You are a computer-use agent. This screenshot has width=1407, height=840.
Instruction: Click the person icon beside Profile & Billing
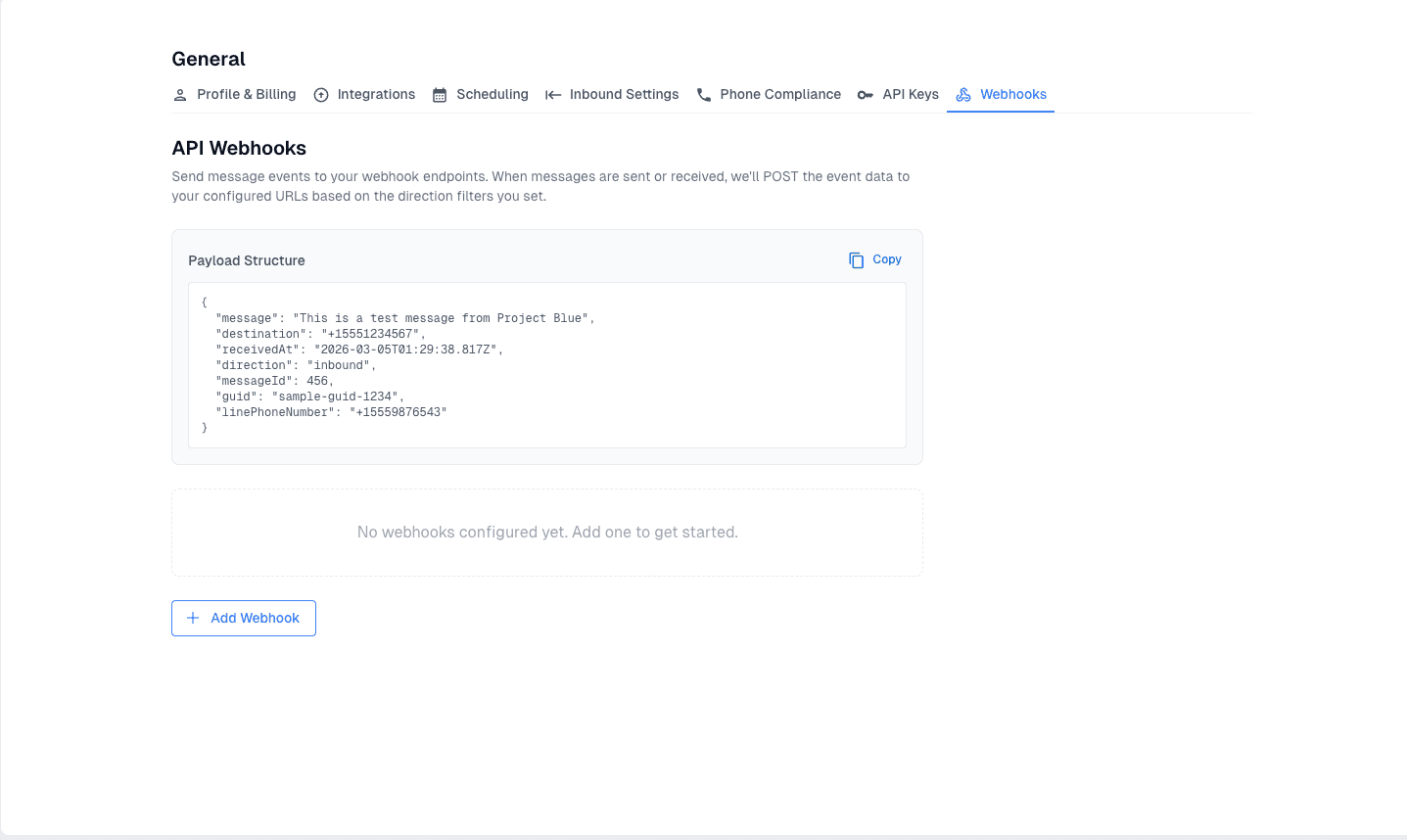(x=179, y=94)
